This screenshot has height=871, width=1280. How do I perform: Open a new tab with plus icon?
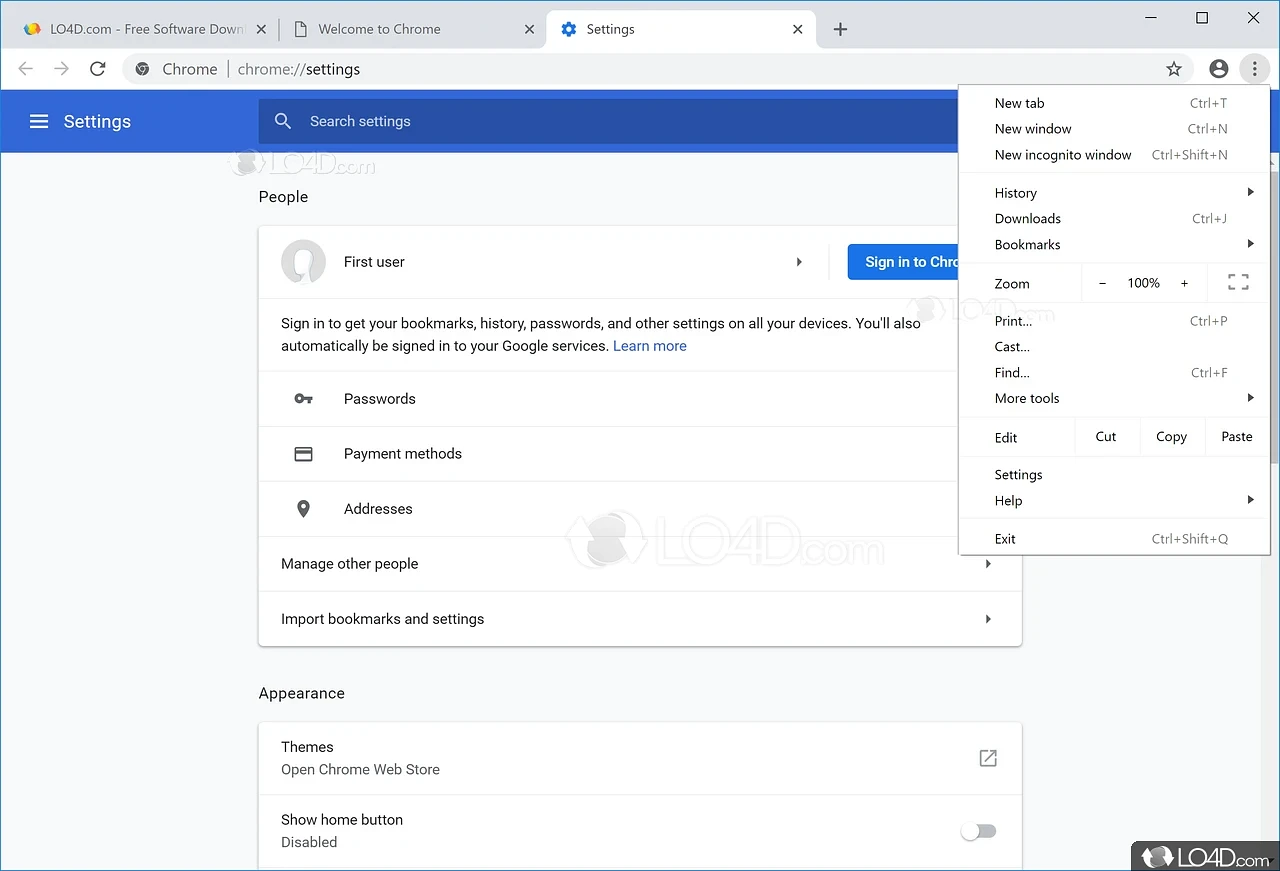click(840, 29)
